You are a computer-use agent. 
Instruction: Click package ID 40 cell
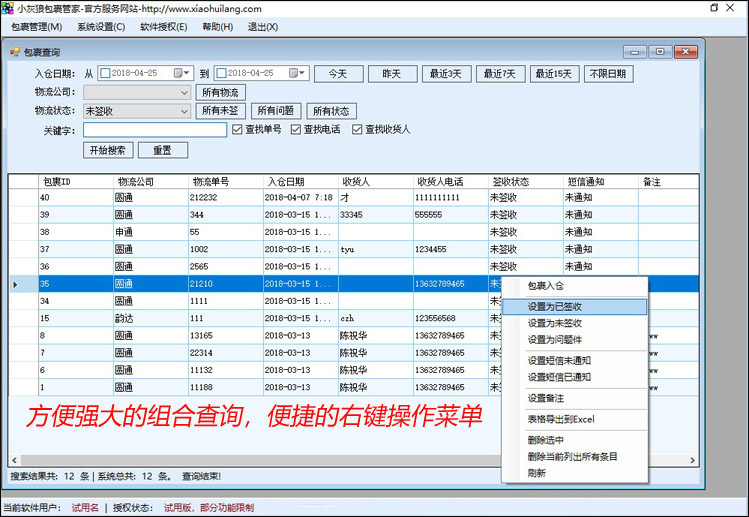click(75, 198)
